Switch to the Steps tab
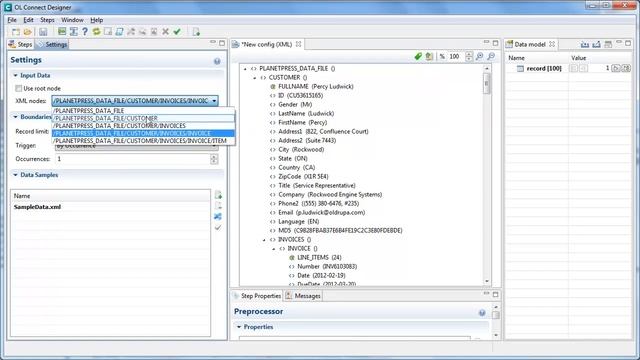This screenshot has width=640, height=360. 21,44
